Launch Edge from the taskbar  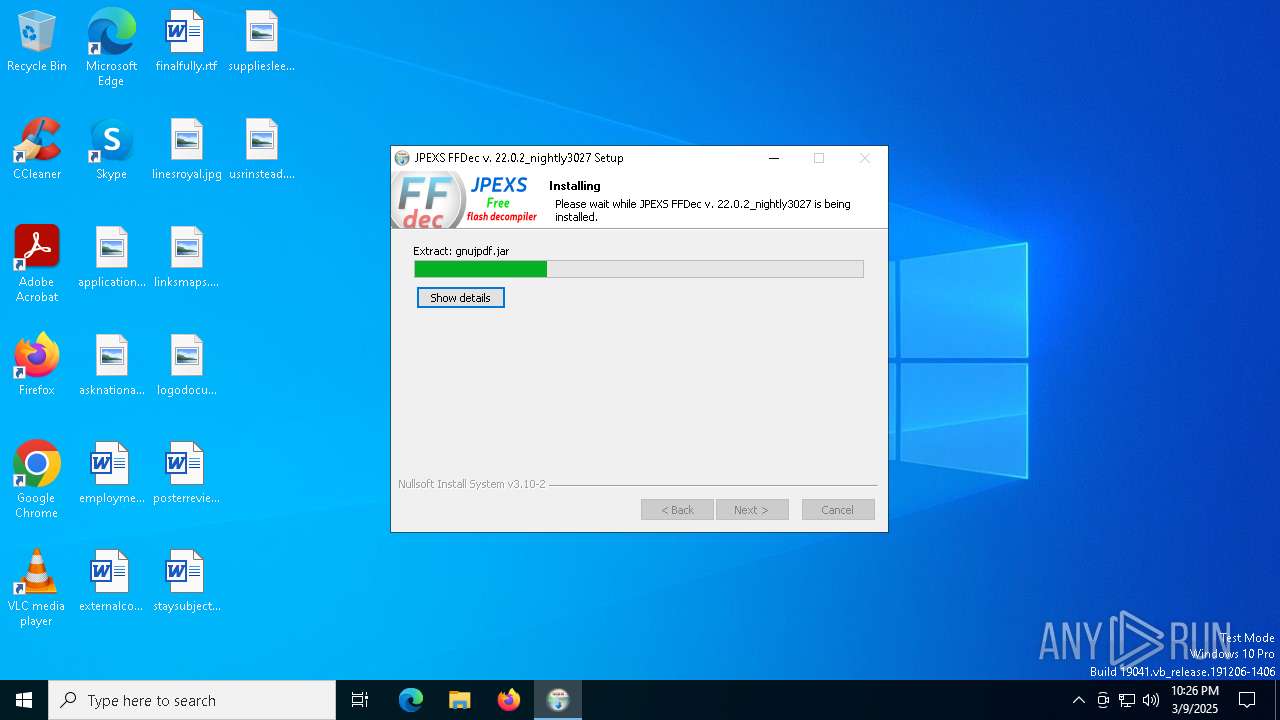point(411,700)
